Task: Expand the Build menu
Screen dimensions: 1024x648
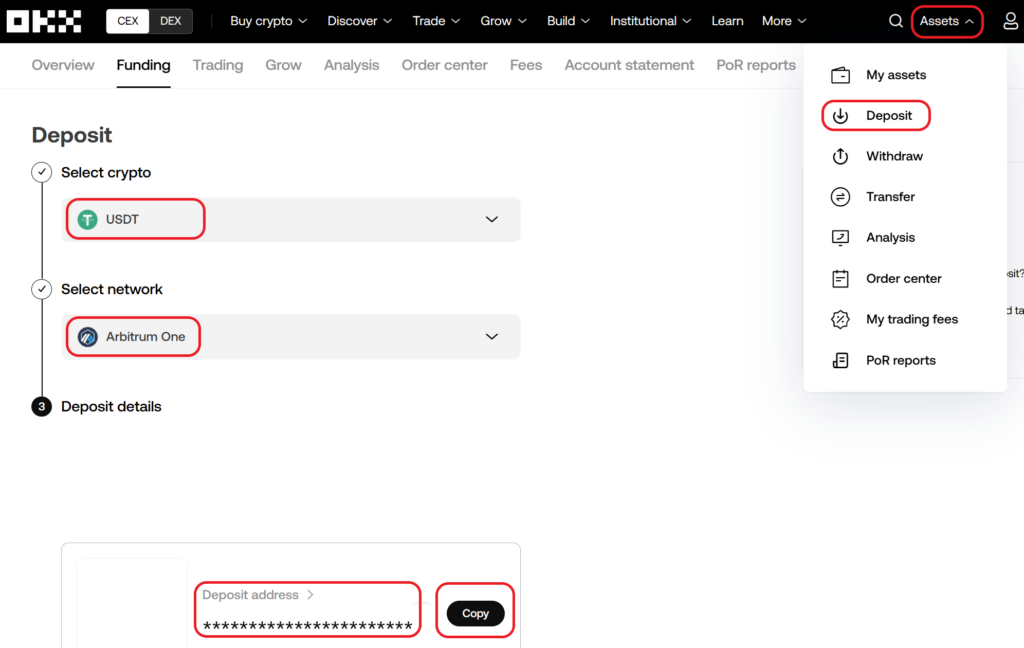Action: [x=568, y=21]
